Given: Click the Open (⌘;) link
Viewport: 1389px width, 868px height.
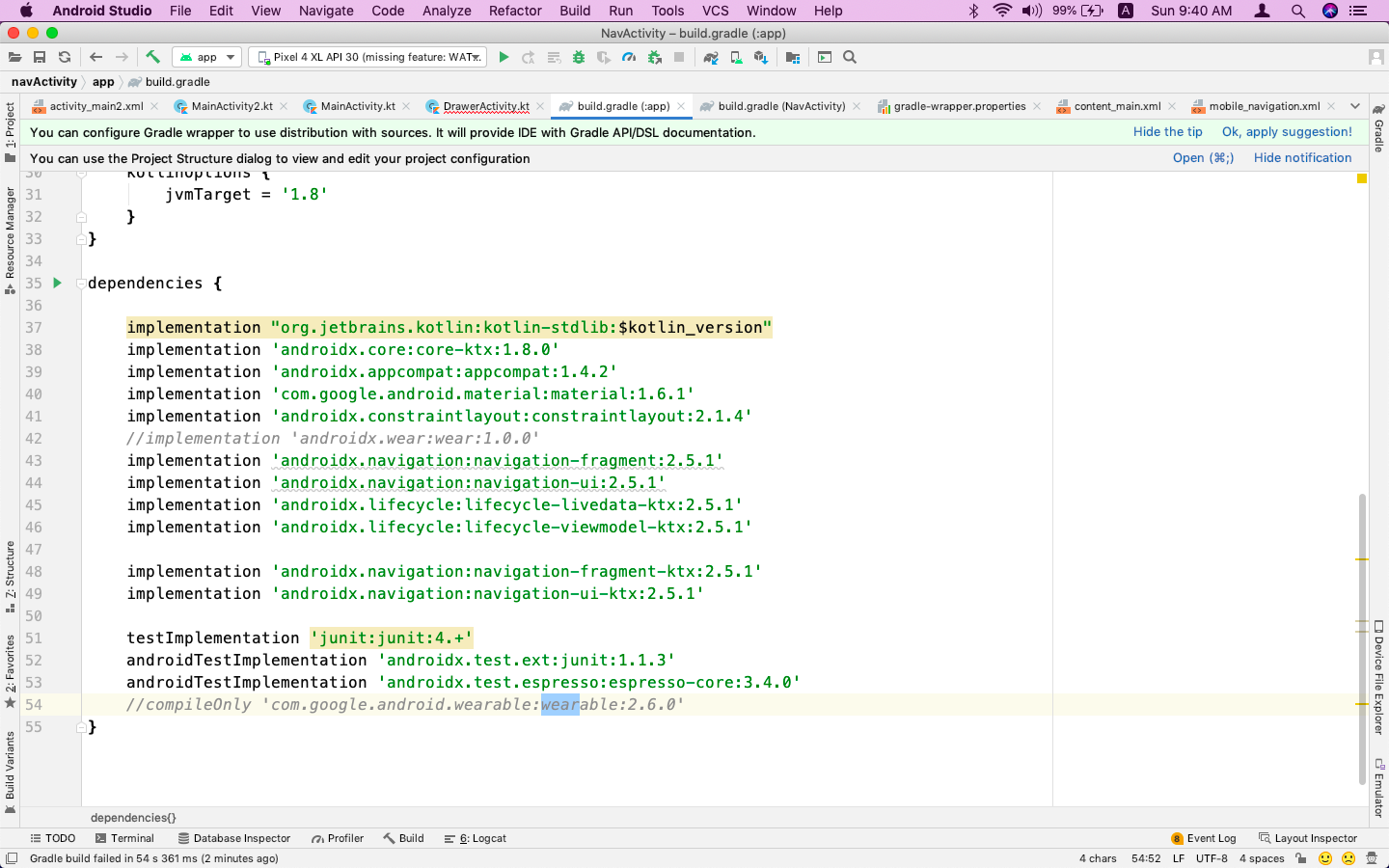Looking at the screenshot, I should tap(1203, 158).
